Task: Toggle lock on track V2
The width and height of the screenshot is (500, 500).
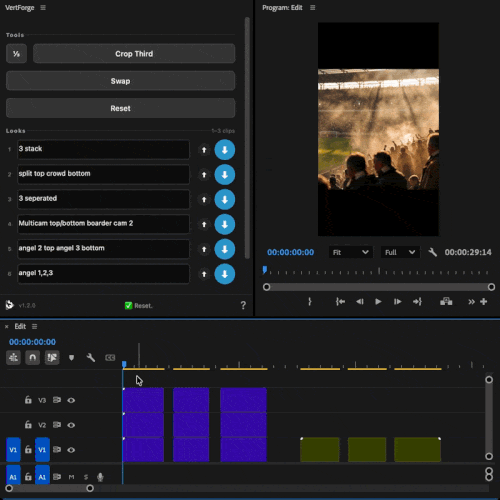Action: coord(28,425)
